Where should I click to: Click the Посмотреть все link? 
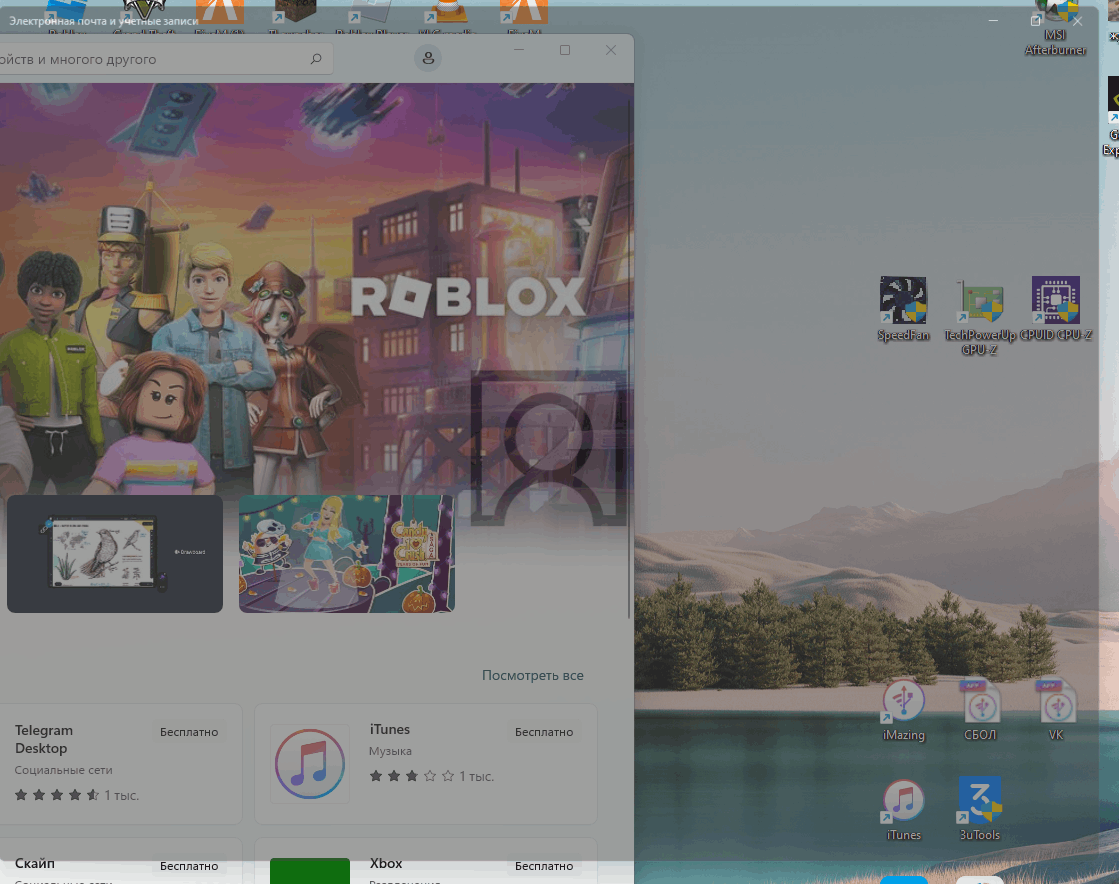(x=532, y=675)
